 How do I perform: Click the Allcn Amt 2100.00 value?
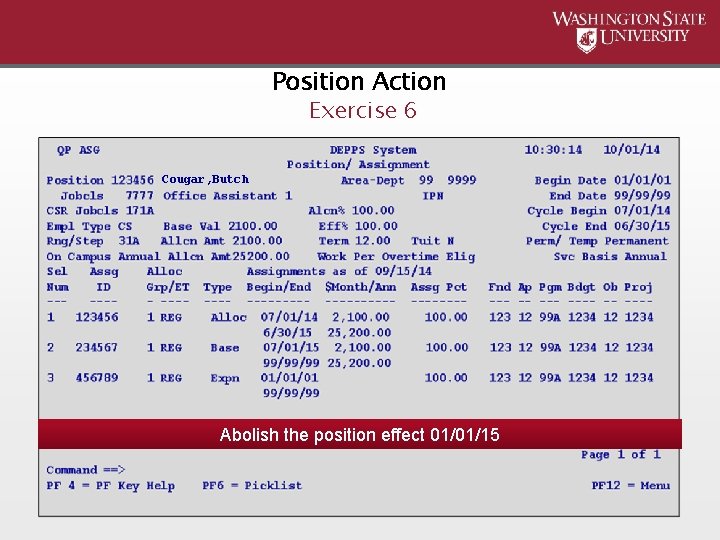click(257, 241)
